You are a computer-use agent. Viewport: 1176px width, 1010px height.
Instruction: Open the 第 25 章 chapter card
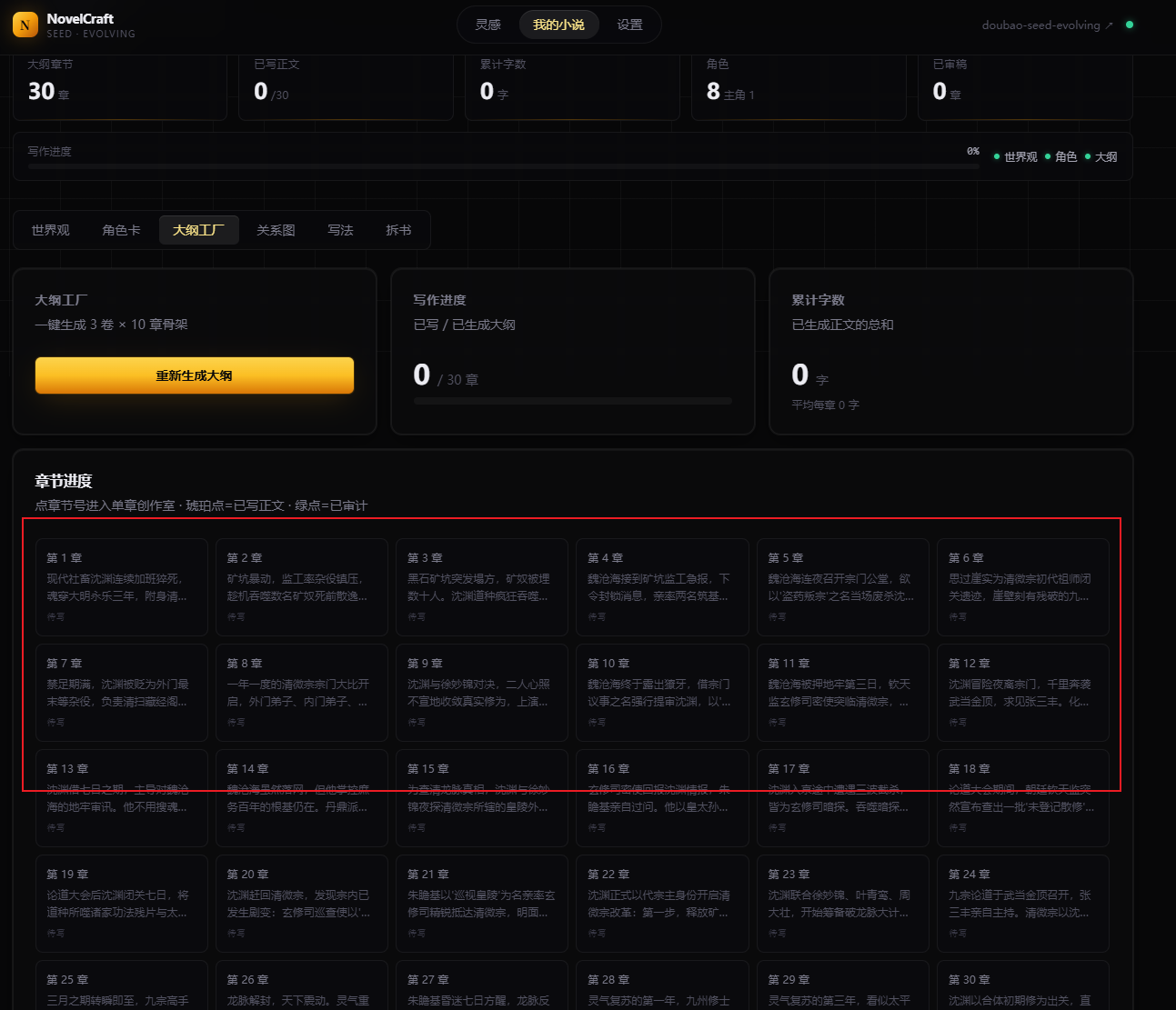pos(122,985)
